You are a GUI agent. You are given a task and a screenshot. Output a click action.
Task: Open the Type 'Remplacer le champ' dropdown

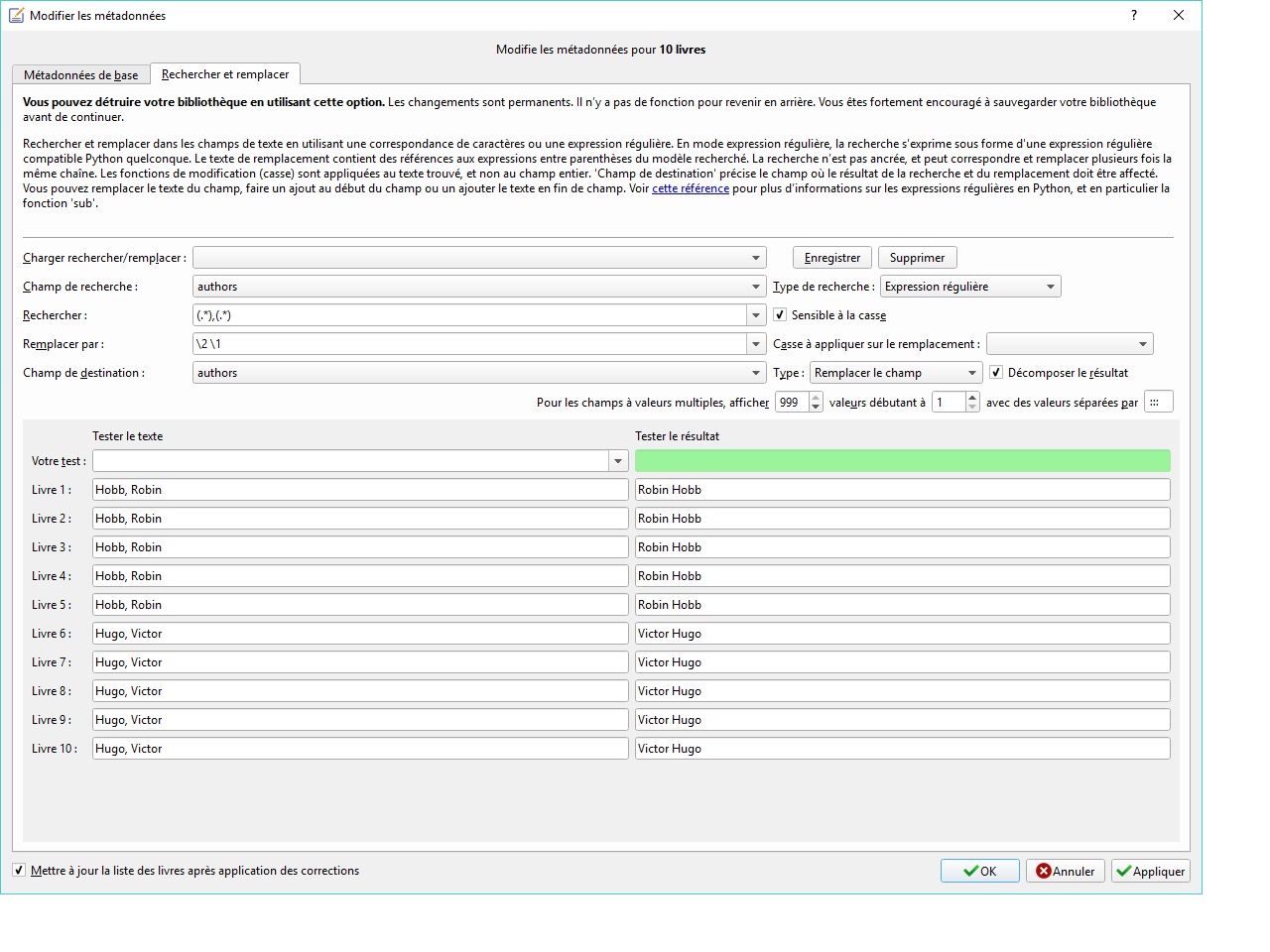(896, 373)
